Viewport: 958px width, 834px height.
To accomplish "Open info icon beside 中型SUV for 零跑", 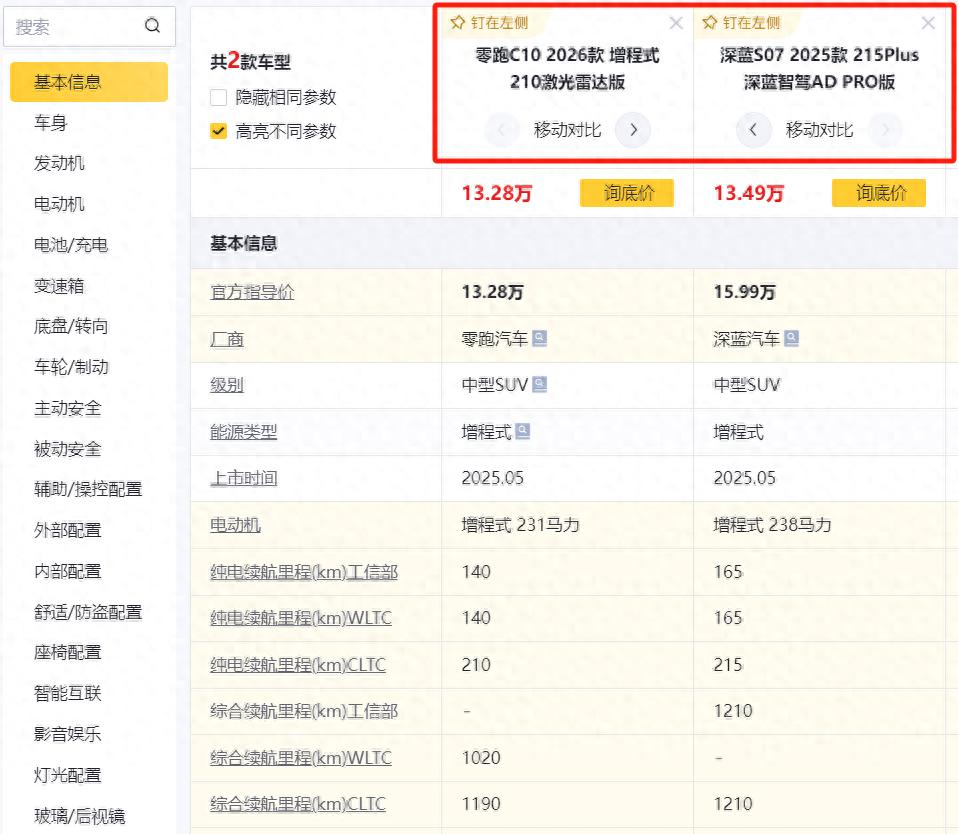I will click(x=539, y=384).
